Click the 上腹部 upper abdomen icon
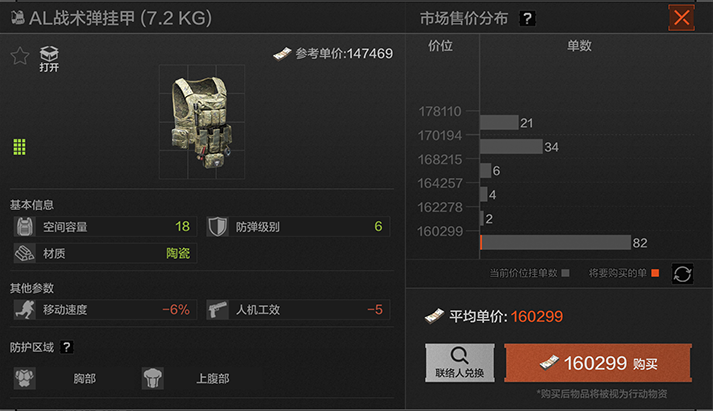This screenshot has width=713, height=411. tap(153, 378)
